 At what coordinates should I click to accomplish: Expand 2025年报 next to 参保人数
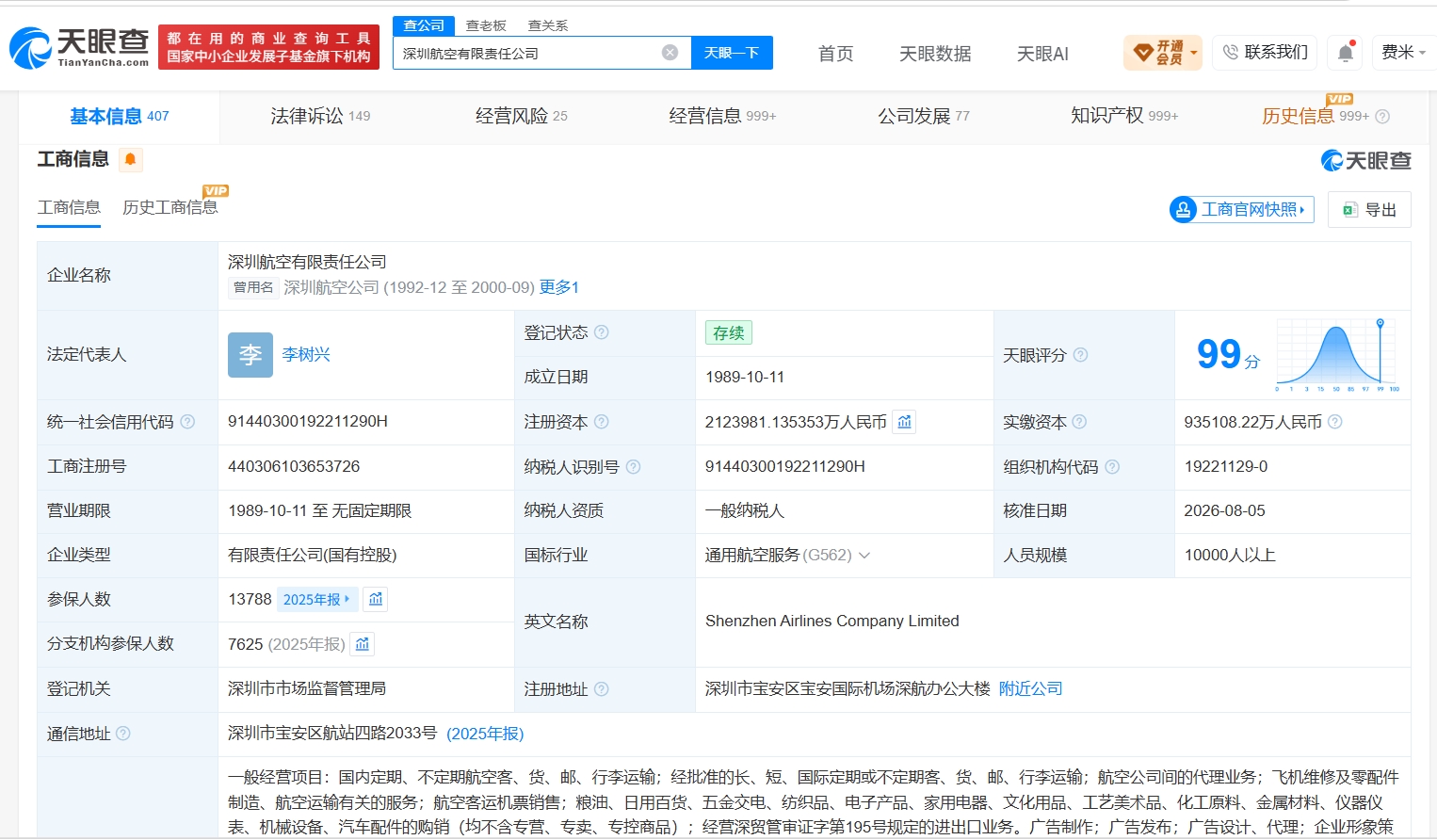(316, 599)
